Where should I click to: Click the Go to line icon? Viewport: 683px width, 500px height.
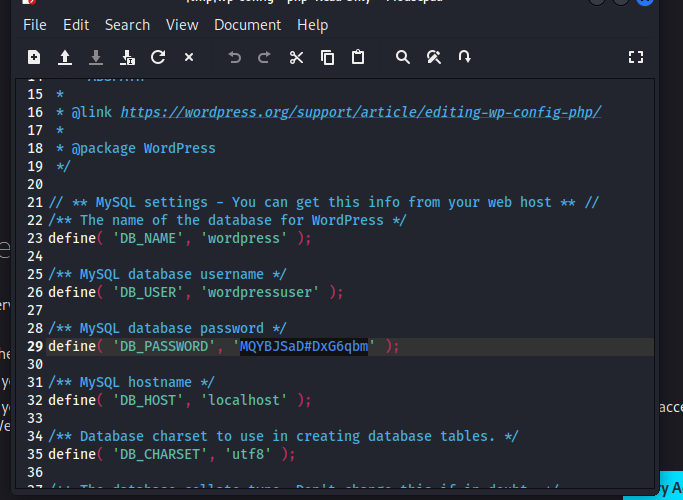(x=465, y=57)
